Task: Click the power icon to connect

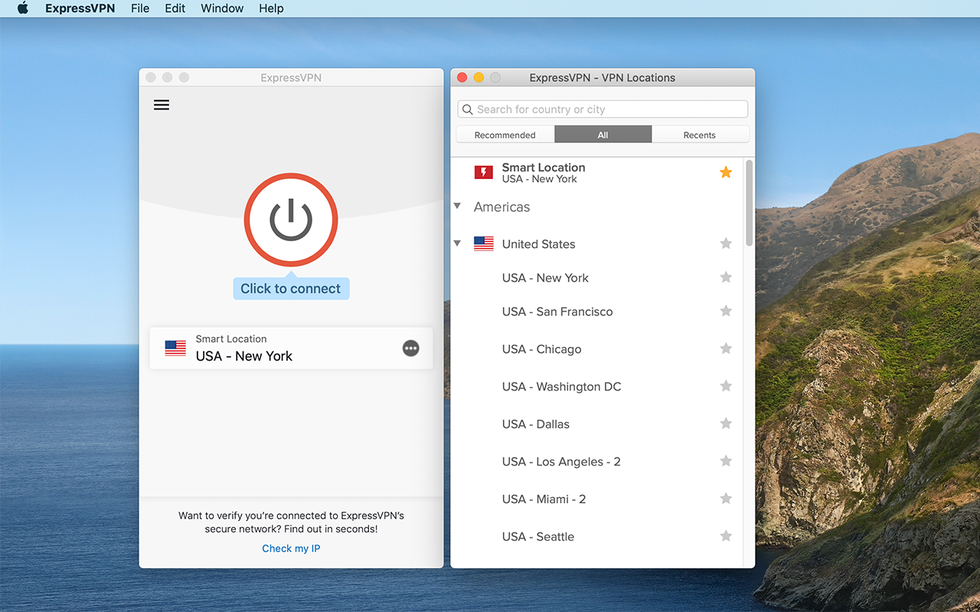Action: [x=290, y=220]
